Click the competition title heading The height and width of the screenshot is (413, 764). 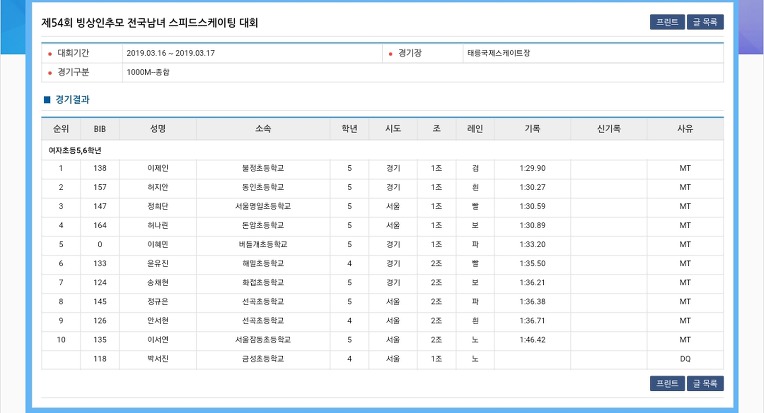point(150,22)
